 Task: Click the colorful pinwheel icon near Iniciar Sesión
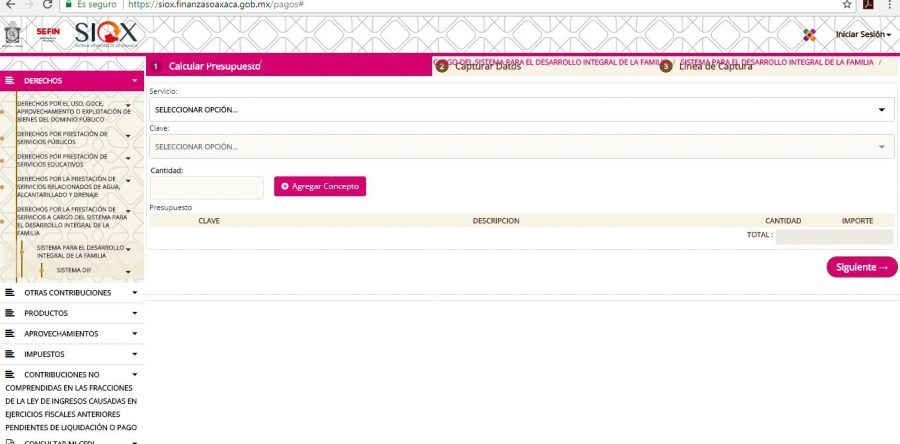810,35
